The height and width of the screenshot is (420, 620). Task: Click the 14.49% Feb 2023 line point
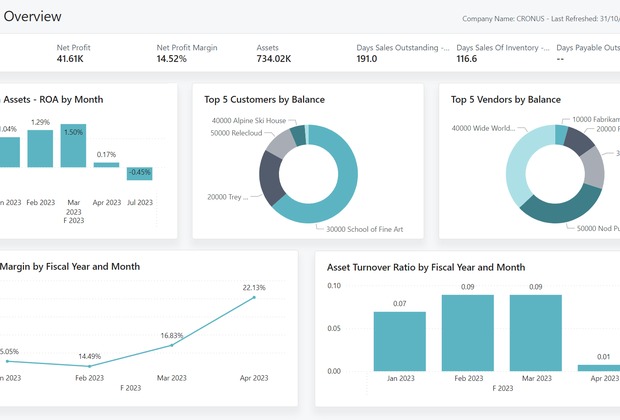[x=89, y=366]
